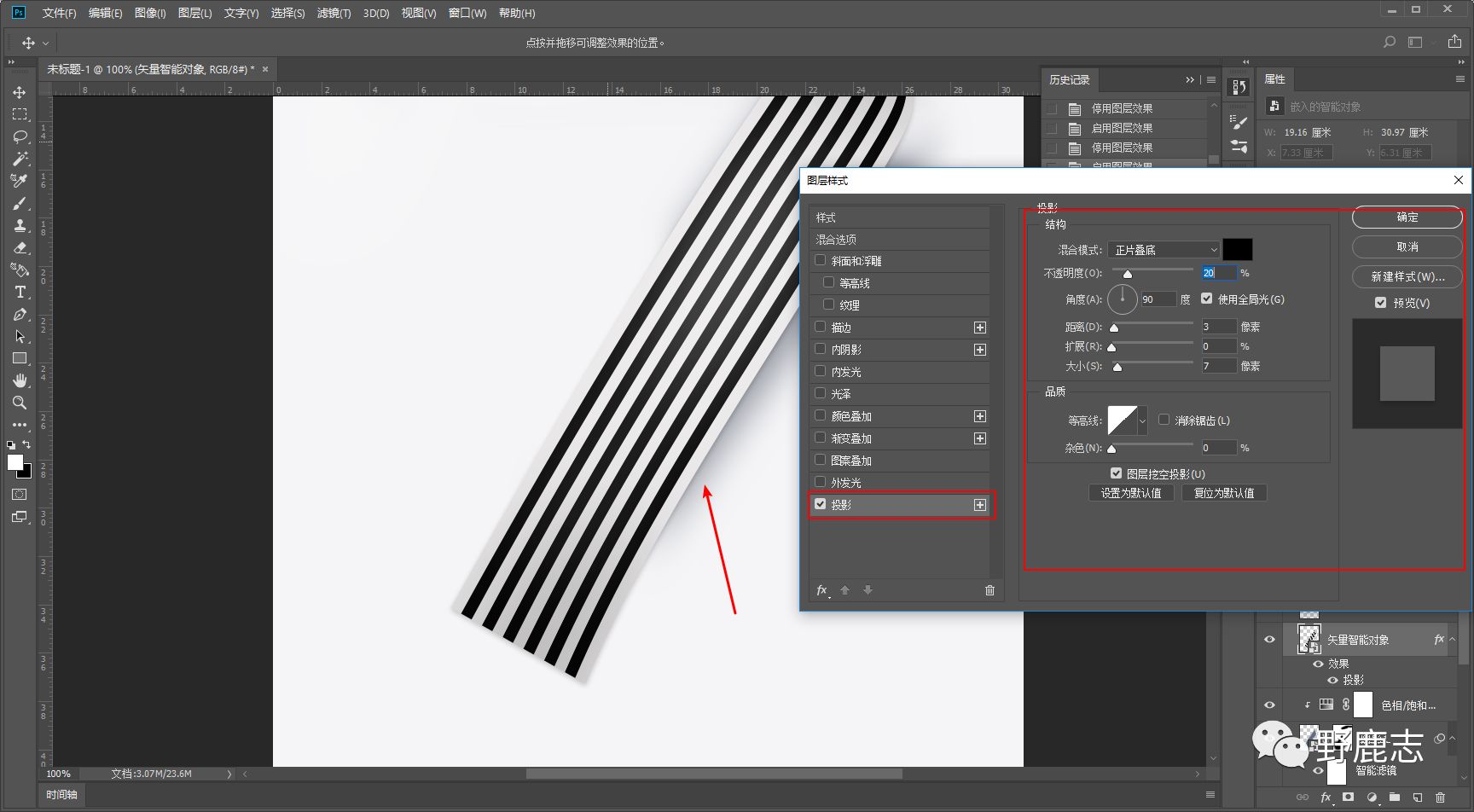Image resolution: width=1474 pixels, height=812 pixels.
Task: Select the Brush tool
Action: [20, 203]
